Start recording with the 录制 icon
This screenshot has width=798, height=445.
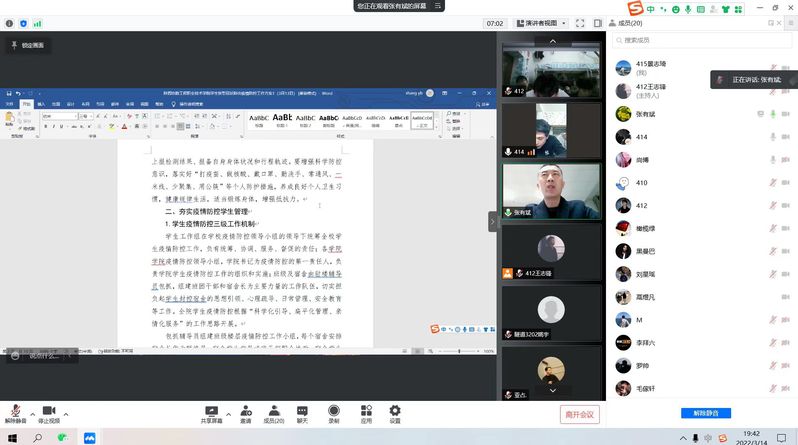point(333,411)
